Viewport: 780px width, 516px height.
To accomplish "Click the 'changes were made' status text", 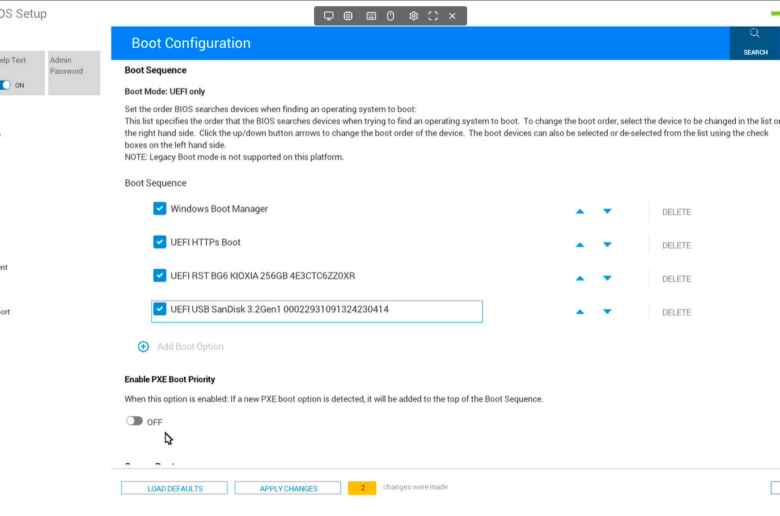I will point(415,487).
